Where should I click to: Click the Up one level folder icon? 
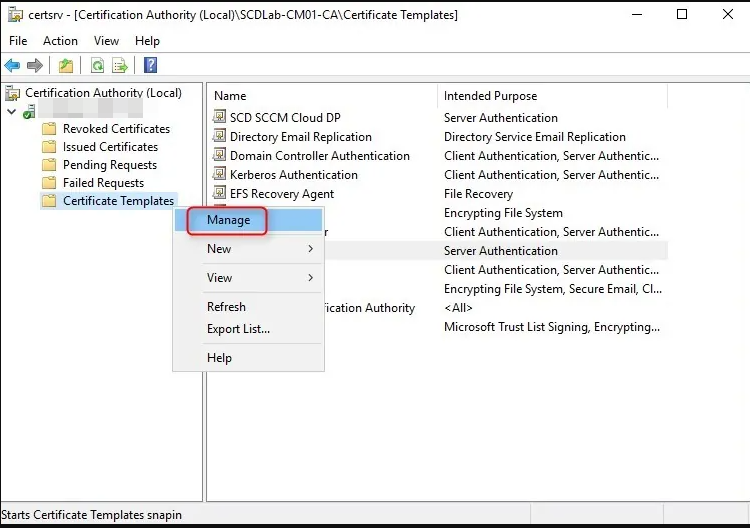coord(65,66)
